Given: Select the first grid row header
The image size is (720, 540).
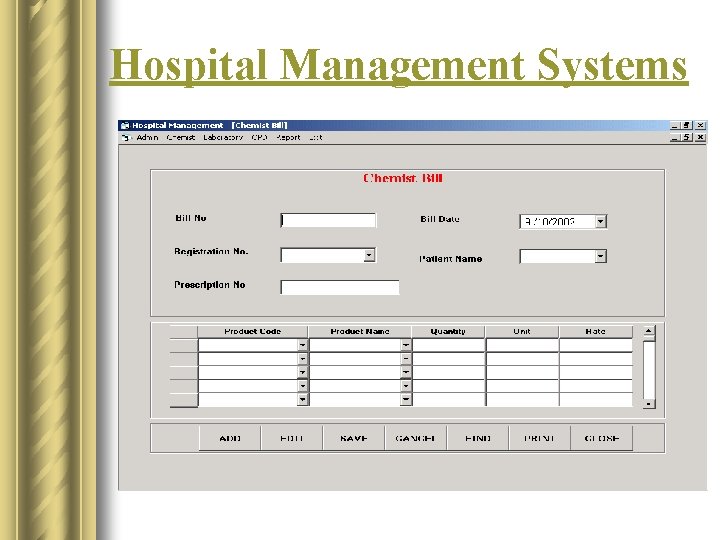Looking at the screenshot, I should 184,345.
